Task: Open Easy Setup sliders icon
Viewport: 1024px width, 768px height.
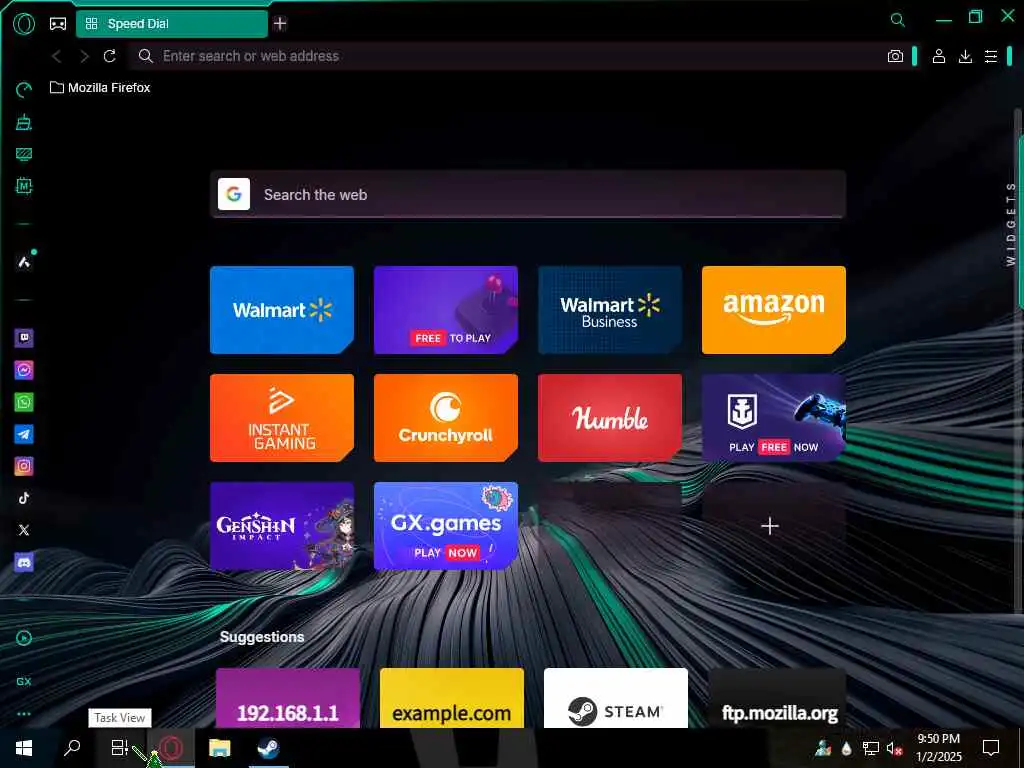Action: (991, 56)
